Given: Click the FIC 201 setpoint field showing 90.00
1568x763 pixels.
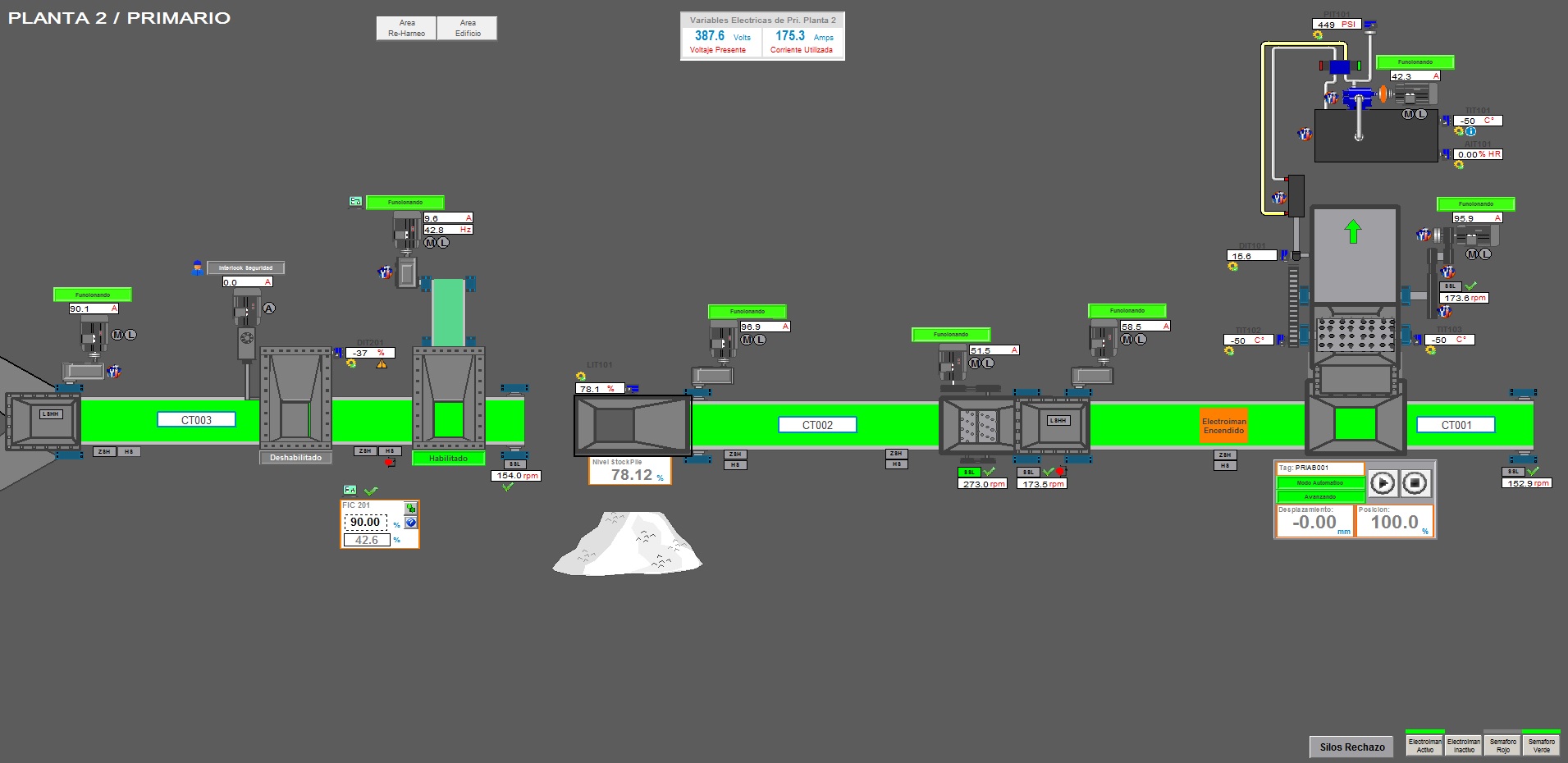Looking at the screenshot, I should click(365, 522).
